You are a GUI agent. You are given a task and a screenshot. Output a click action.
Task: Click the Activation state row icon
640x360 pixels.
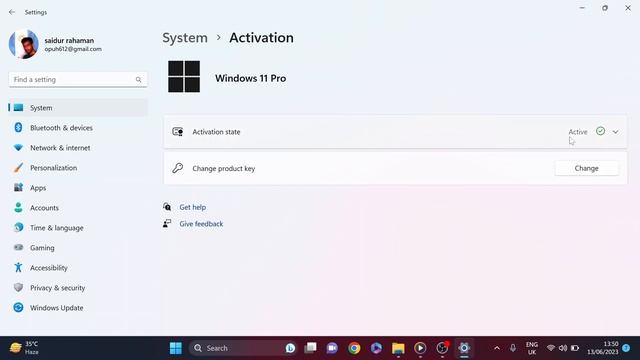click(178, 131)
